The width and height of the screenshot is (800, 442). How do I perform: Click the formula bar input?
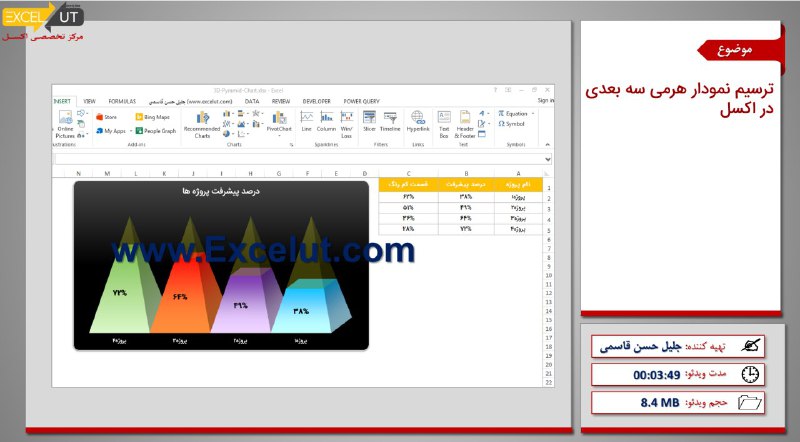(298, 159)
